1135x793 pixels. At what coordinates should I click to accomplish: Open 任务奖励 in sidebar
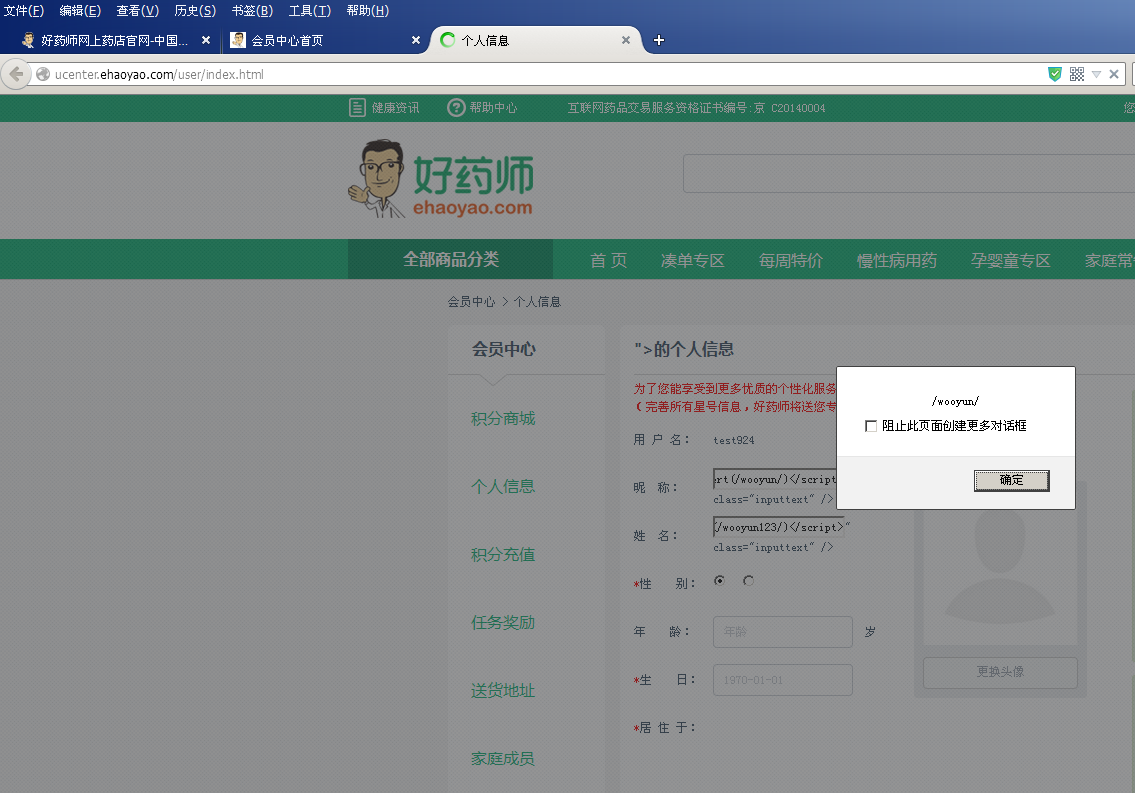click(503, 622)
